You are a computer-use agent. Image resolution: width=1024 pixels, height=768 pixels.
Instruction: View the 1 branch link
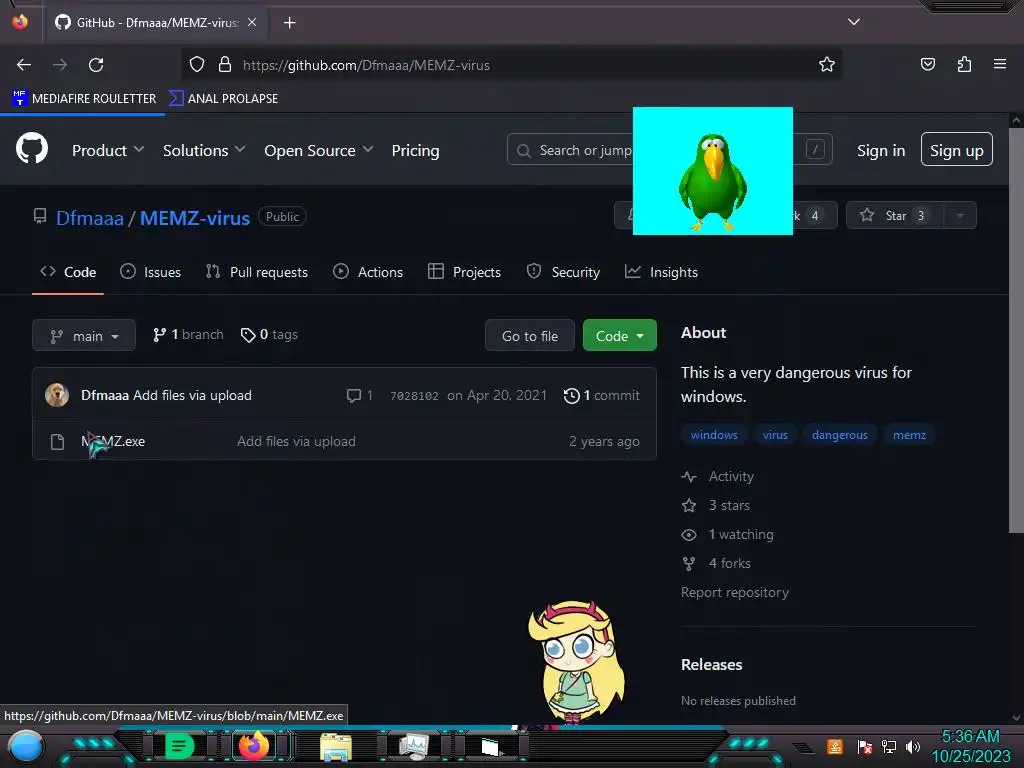(x=188, y=334)
